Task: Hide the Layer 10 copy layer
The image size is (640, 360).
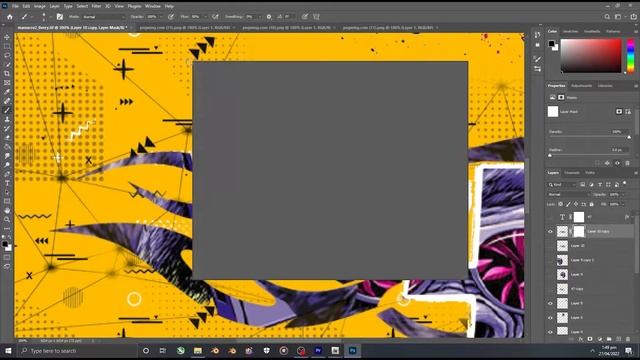Action: pos(550,231)
